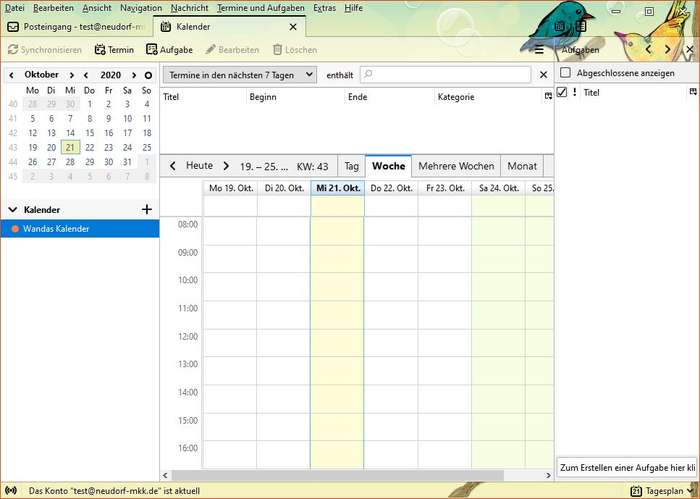Click the column picker icon next to Kategorie
The height and width of the screenshot is (499, 700).
pyautogui.click(x=547, y=97)
